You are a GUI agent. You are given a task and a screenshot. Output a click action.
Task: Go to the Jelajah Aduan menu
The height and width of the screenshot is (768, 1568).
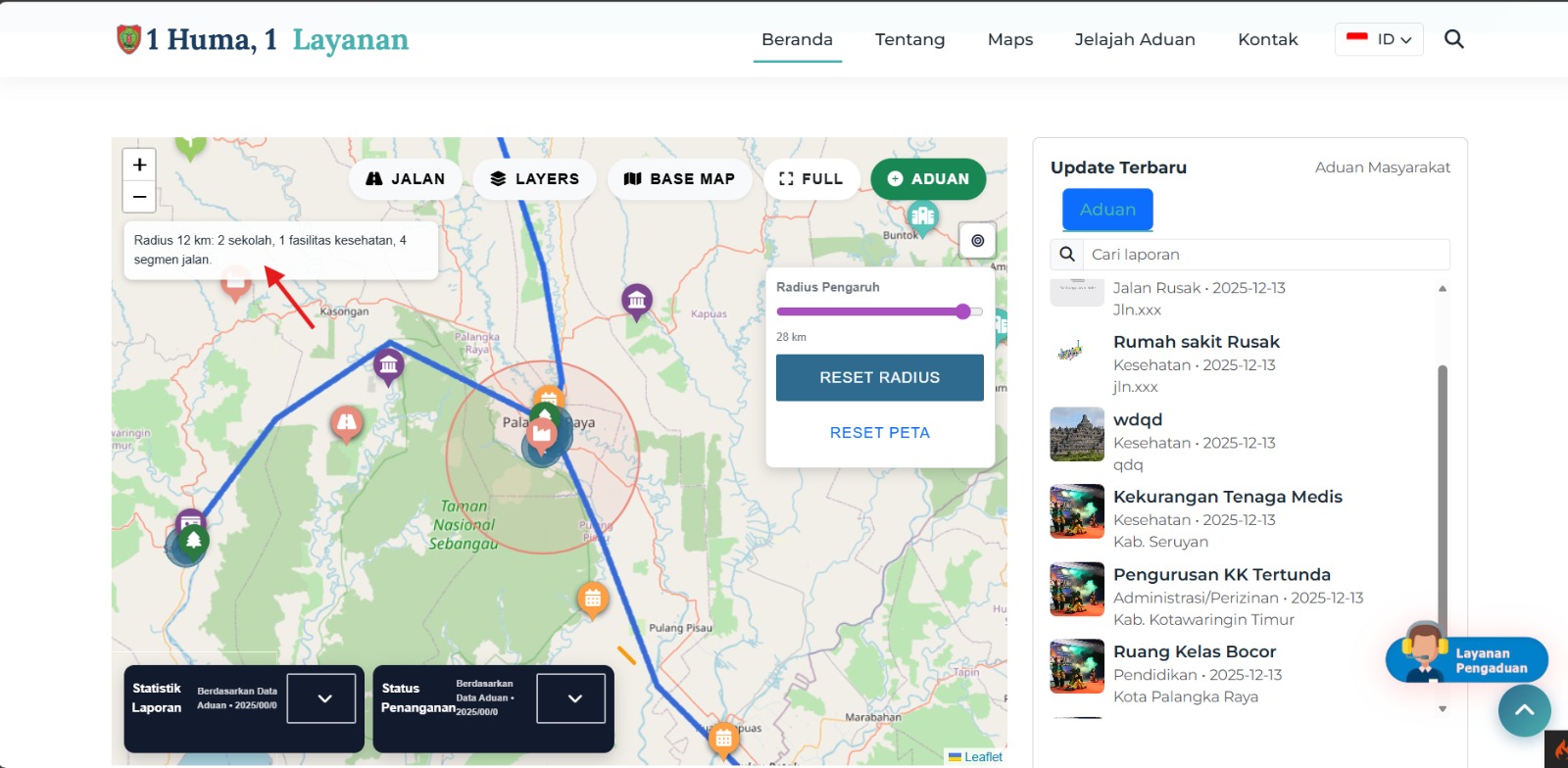point(1134,39)
